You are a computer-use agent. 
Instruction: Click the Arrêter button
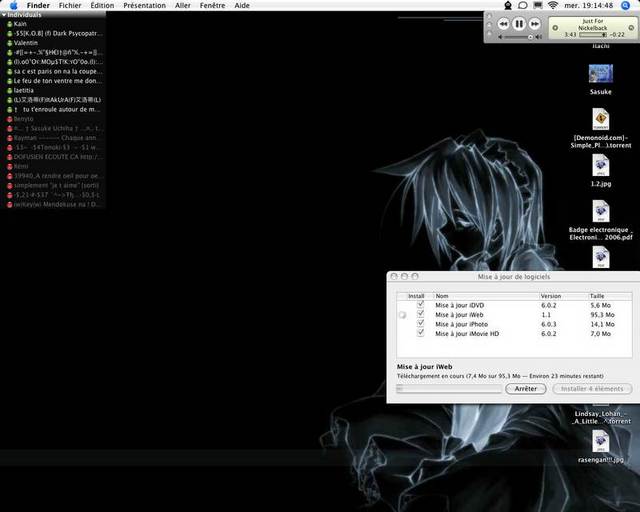(x=526, y=388)
